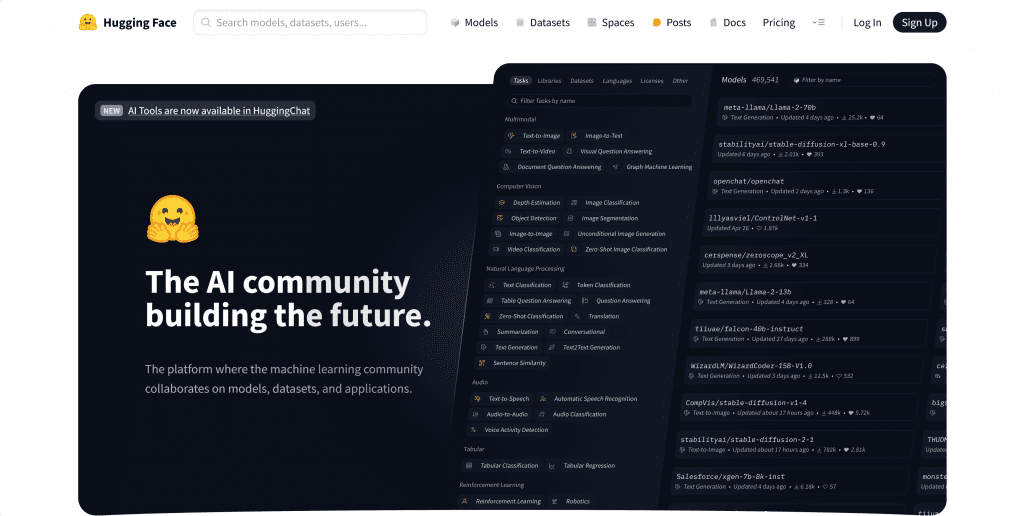Switch to the Libraries tab

coord(549,81)
